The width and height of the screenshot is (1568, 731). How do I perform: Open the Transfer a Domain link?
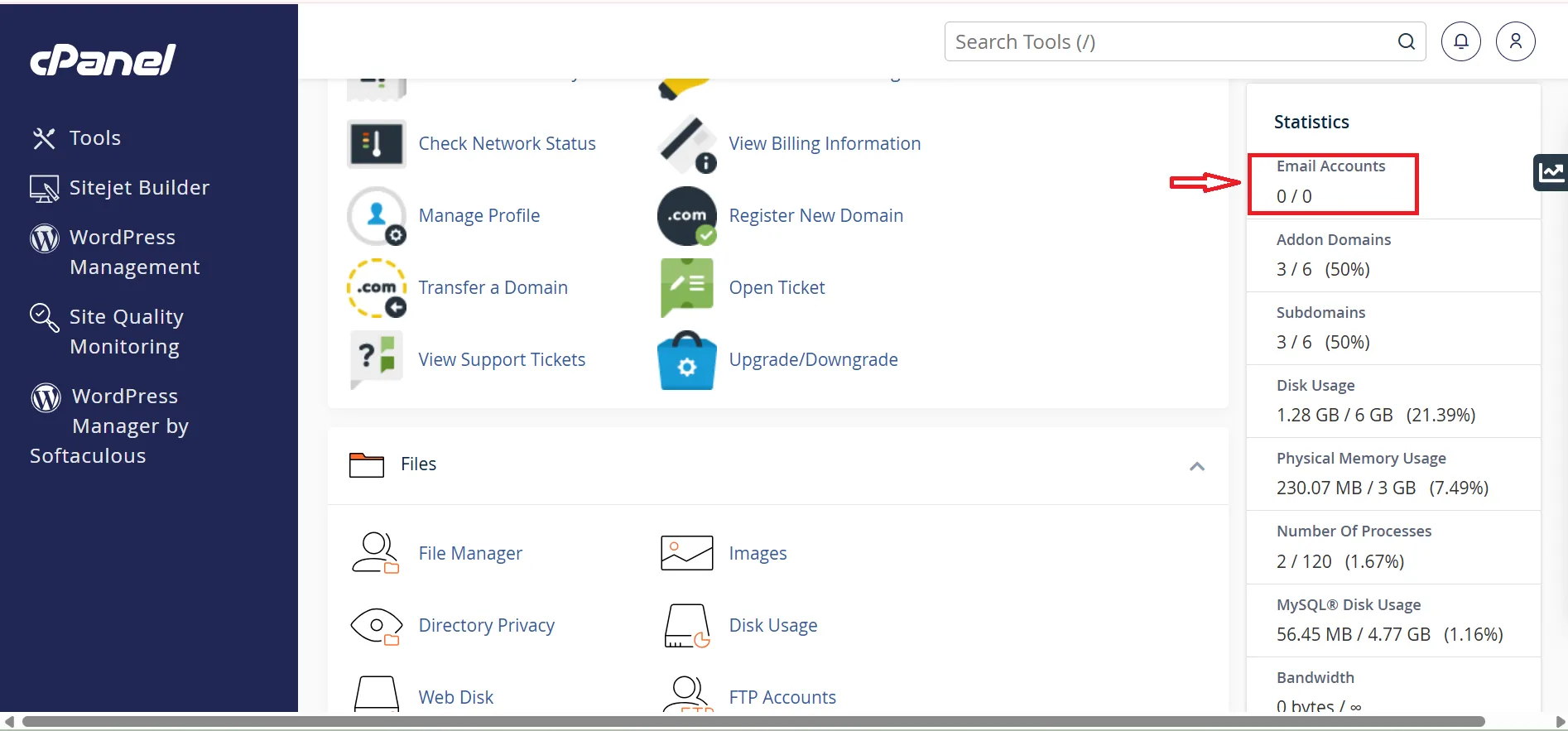[493, 288]
